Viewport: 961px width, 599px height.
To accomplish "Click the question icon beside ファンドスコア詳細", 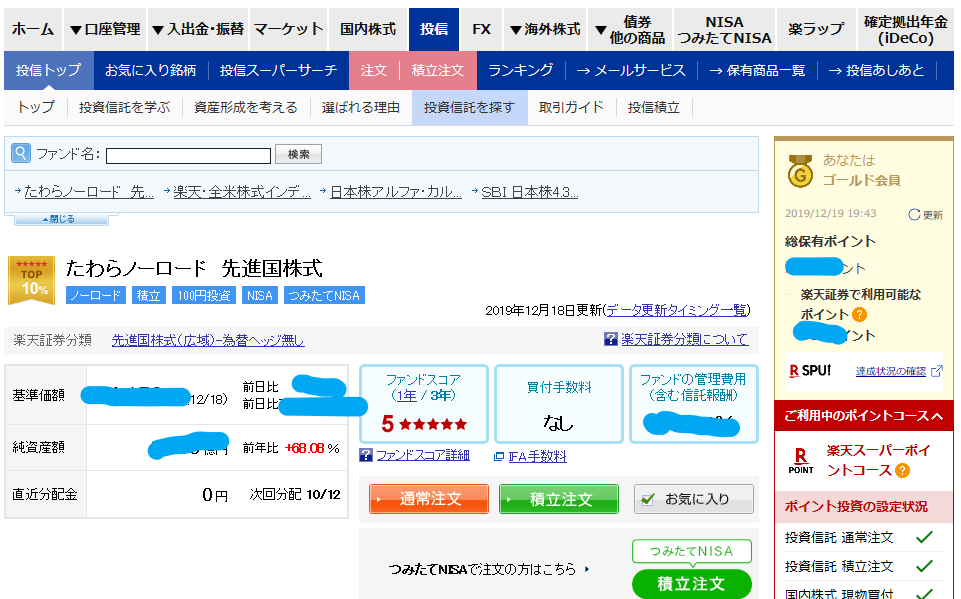I will click(x=366, y=455).
